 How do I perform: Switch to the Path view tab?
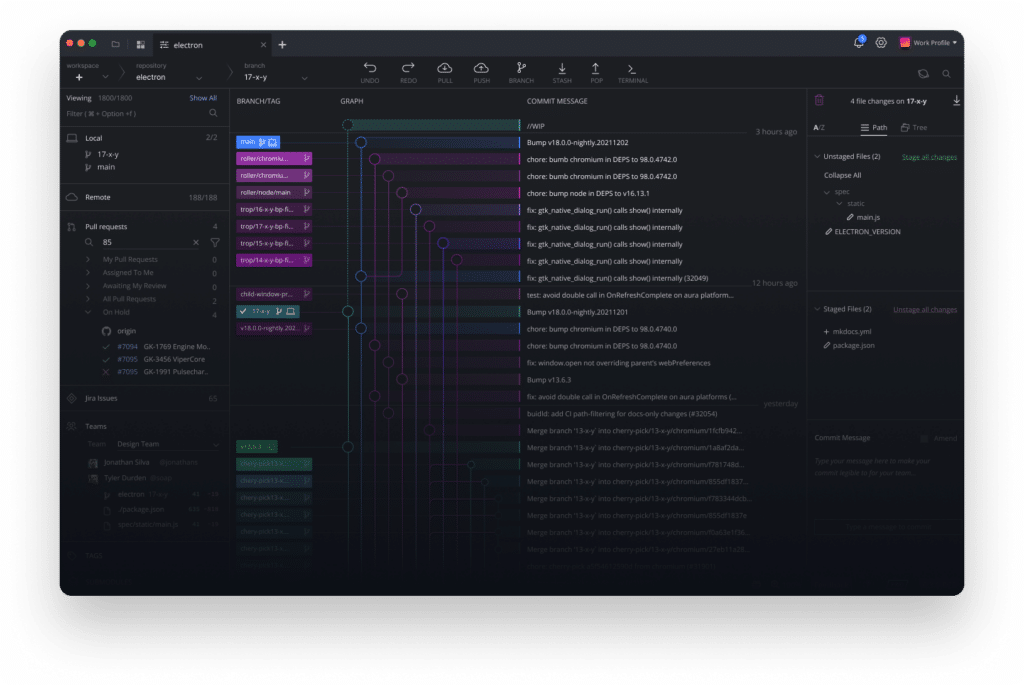pyautogui.click(x=874, y=127)
